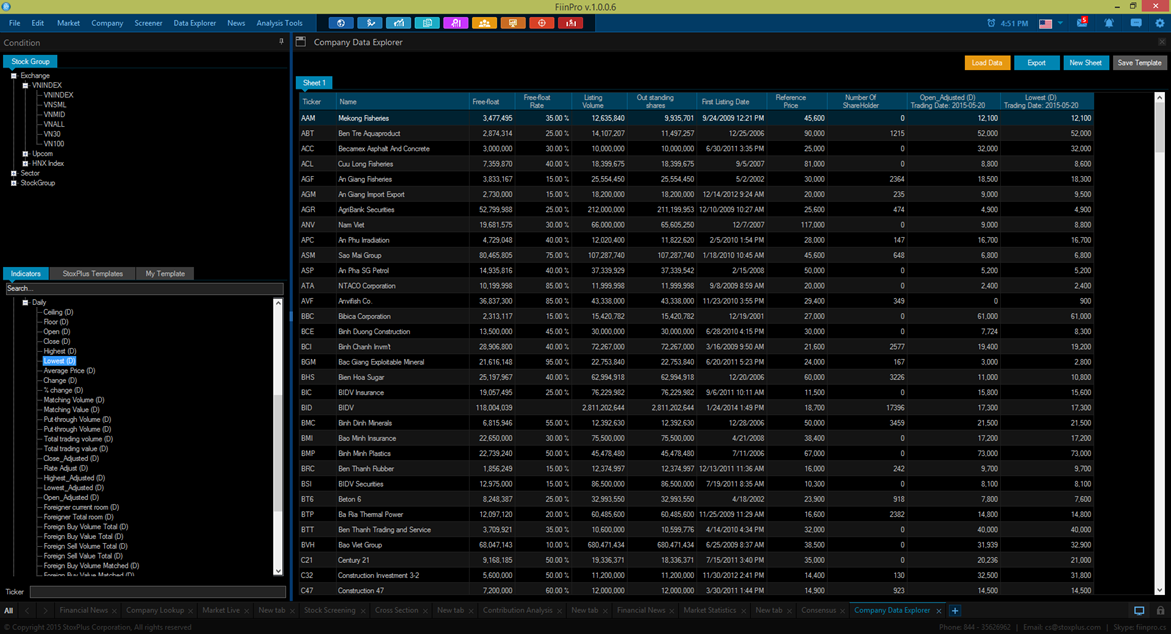Open the Analysis Tools menu
Viewport: 1171px width, 634px height.
pos(279,23)
